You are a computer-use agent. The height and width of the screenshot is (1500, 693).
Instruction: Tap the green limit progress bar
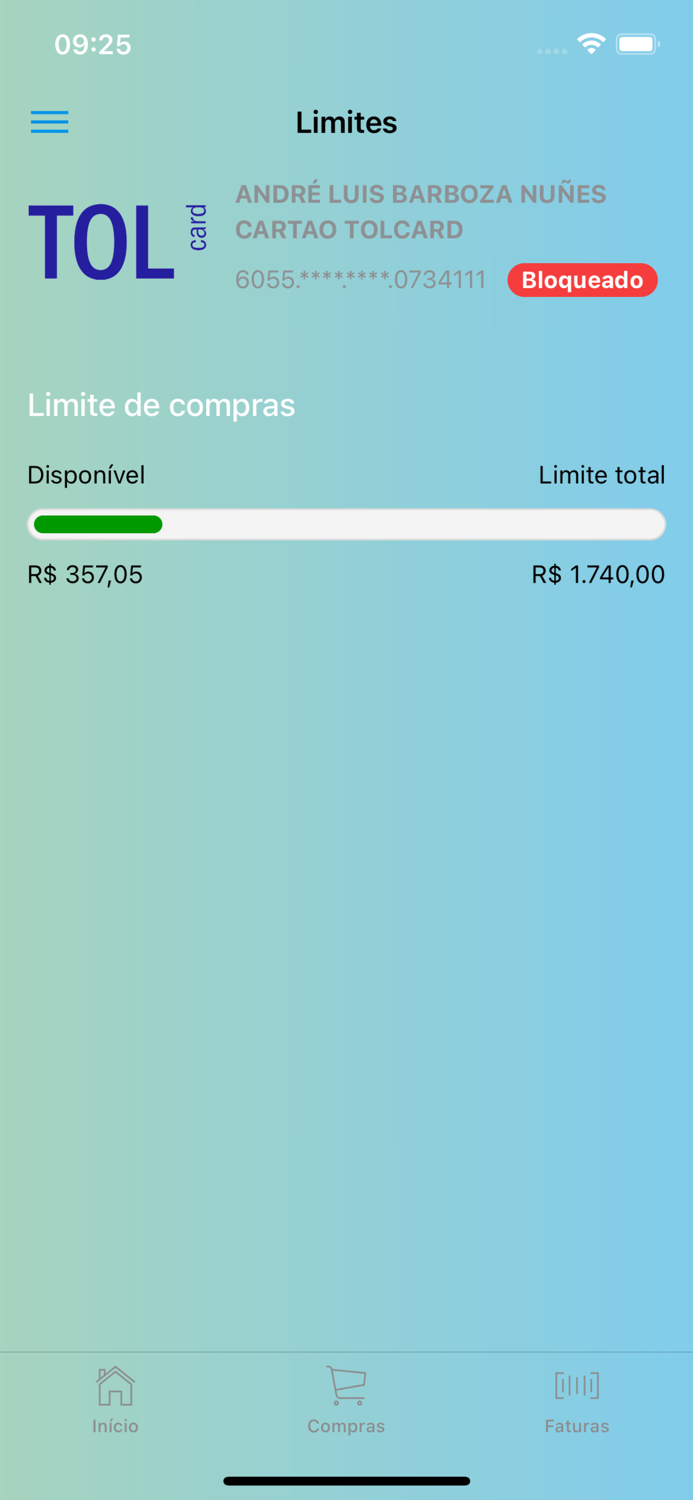pos(97,524)
